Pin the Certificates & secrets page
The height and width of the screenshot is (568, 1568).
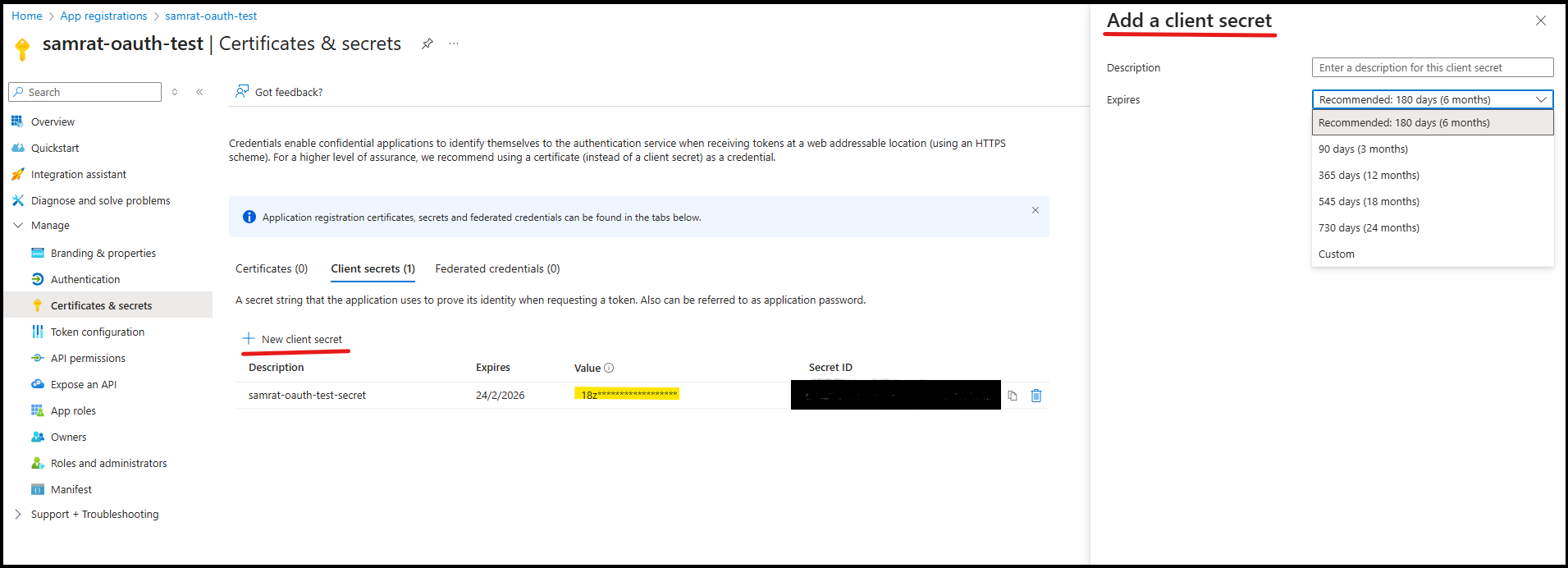427,44
